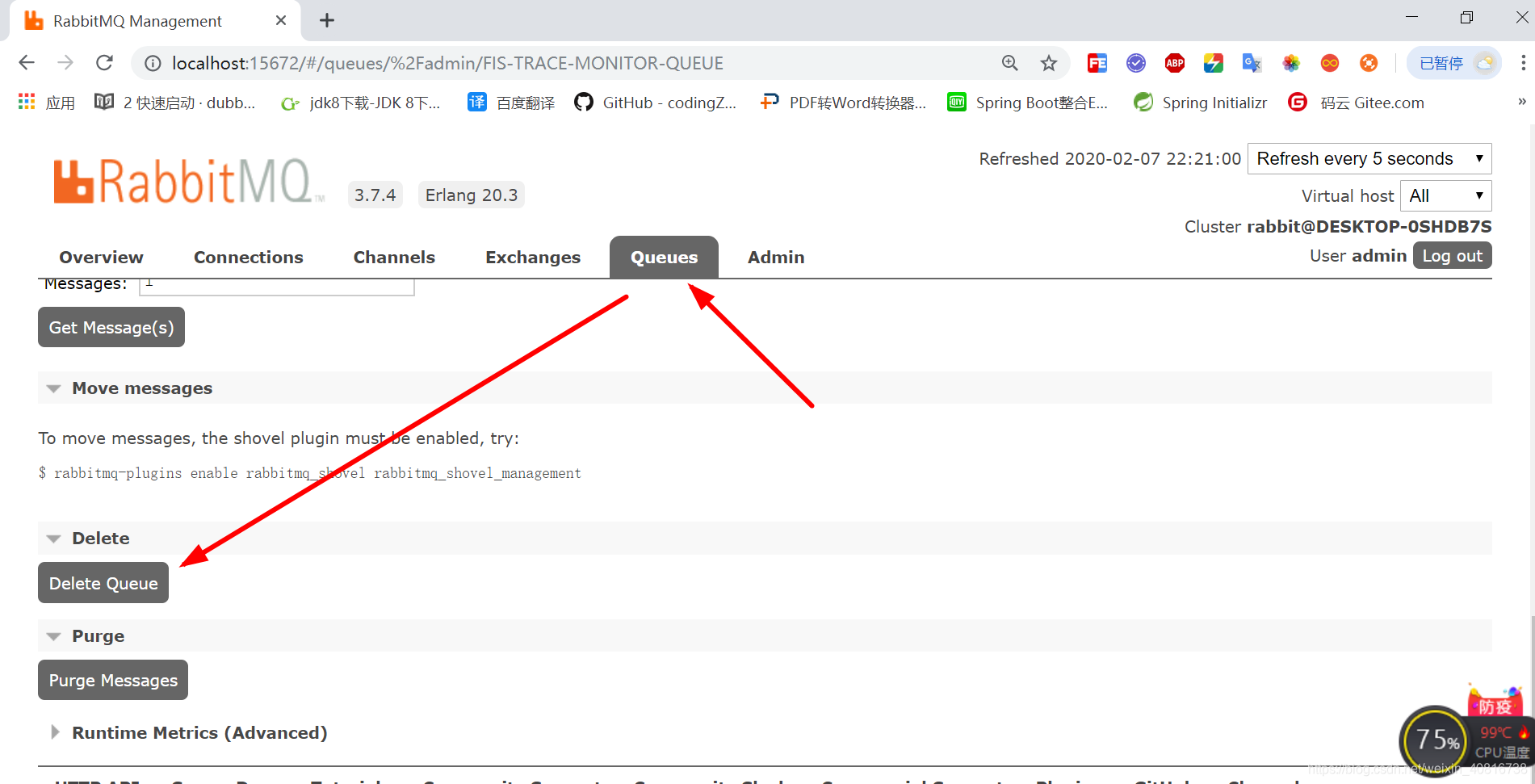Open the dubbo quick start bookmark

pos(175,103)
